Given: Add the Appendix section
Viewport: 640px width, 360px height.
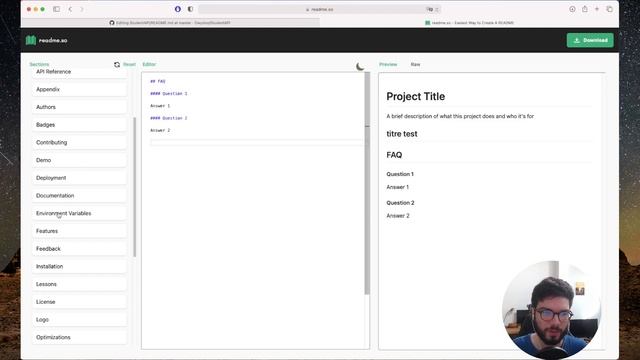Looking at the screenshot, I should click(80, 89).
